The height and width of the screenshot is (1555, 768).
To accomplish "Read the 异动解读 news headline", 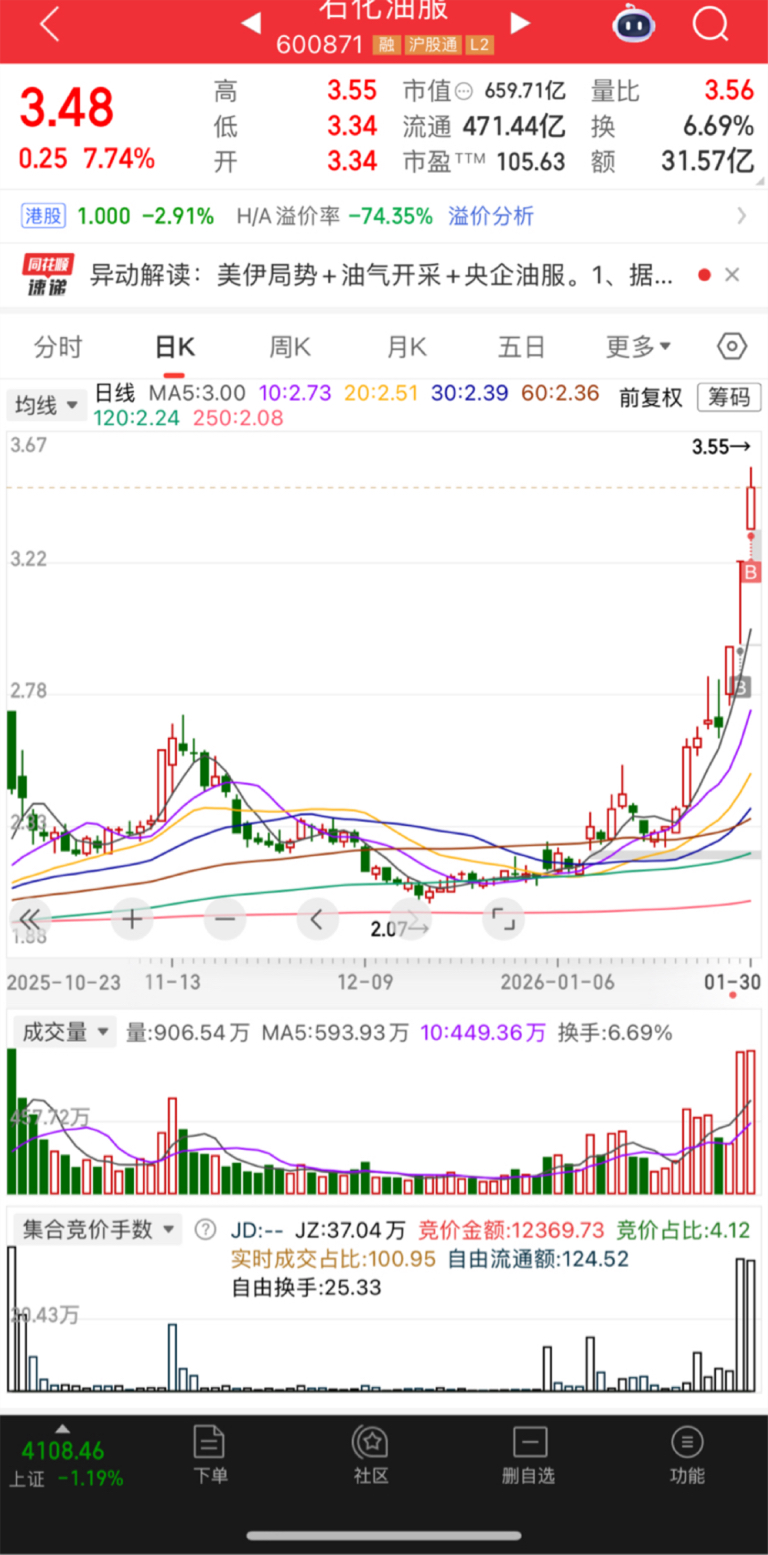I will click(382, 277).
